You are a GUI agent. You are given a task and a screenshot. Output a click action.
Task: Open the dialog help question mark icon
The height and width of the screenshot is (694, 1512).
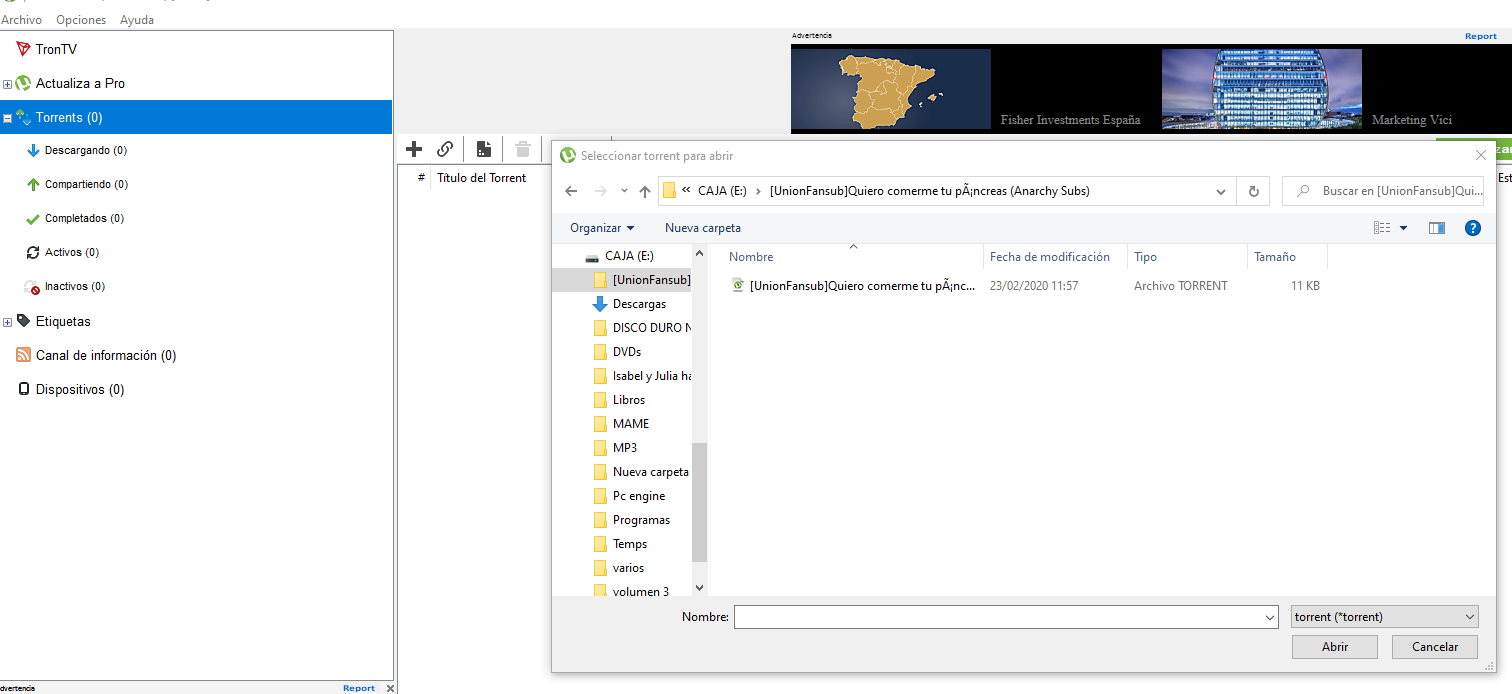click(1472, 228)
